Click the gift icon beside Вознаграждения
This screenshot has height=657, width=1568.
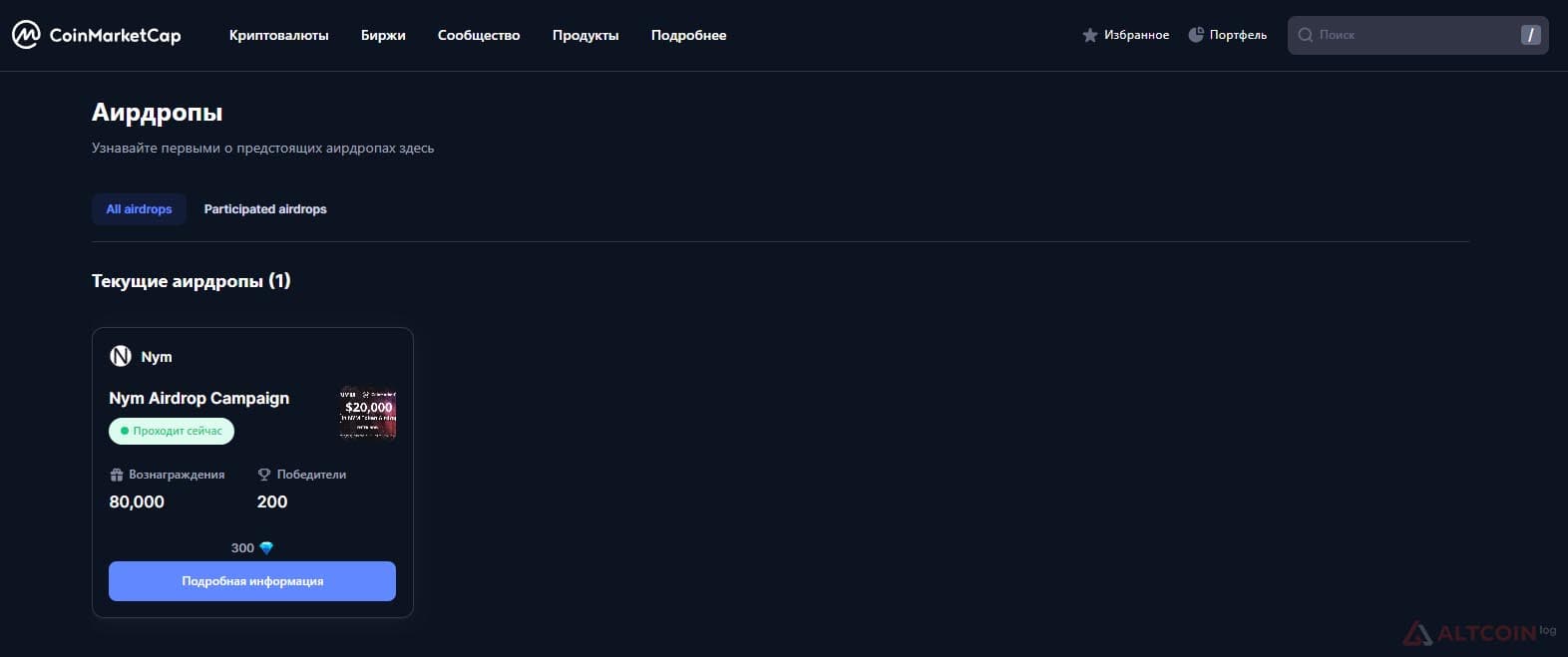pyautogui.click(x=117, y=475)
